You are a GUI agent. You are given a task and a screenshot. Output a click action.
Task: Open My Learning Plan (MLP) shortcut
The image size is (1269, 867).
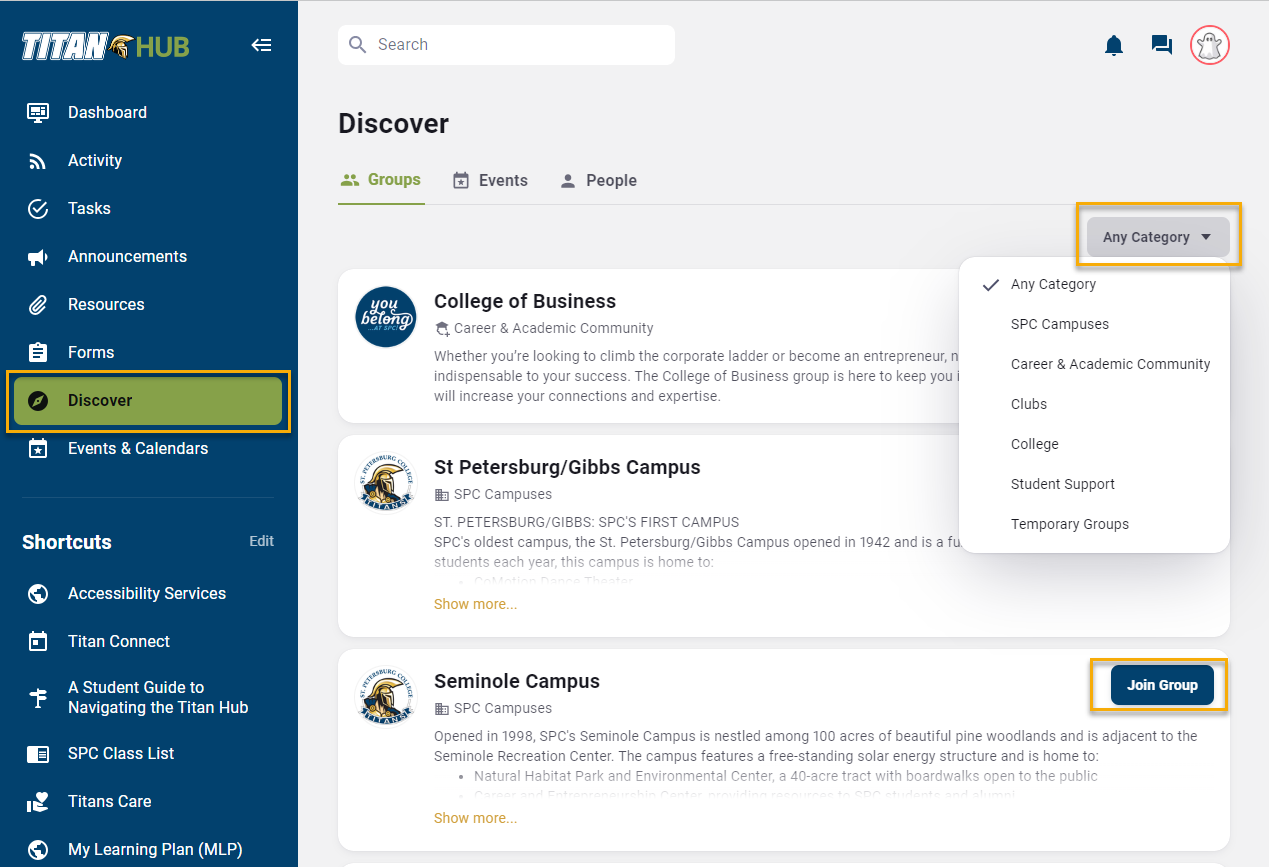148,849
